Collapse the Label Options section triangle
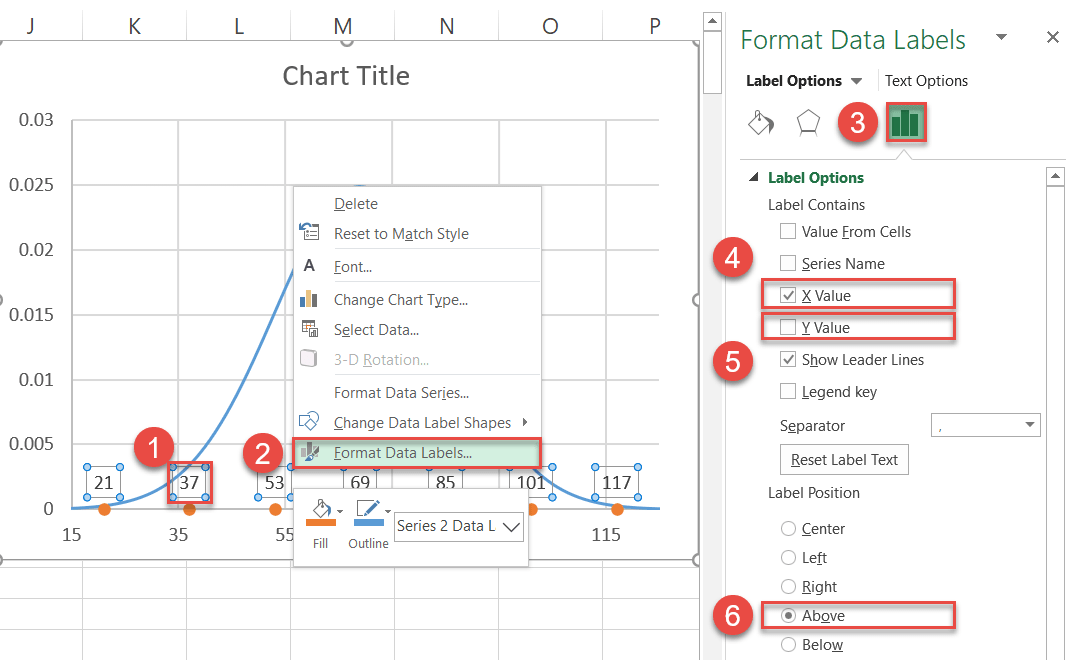1071x660 pixels. 753,177
